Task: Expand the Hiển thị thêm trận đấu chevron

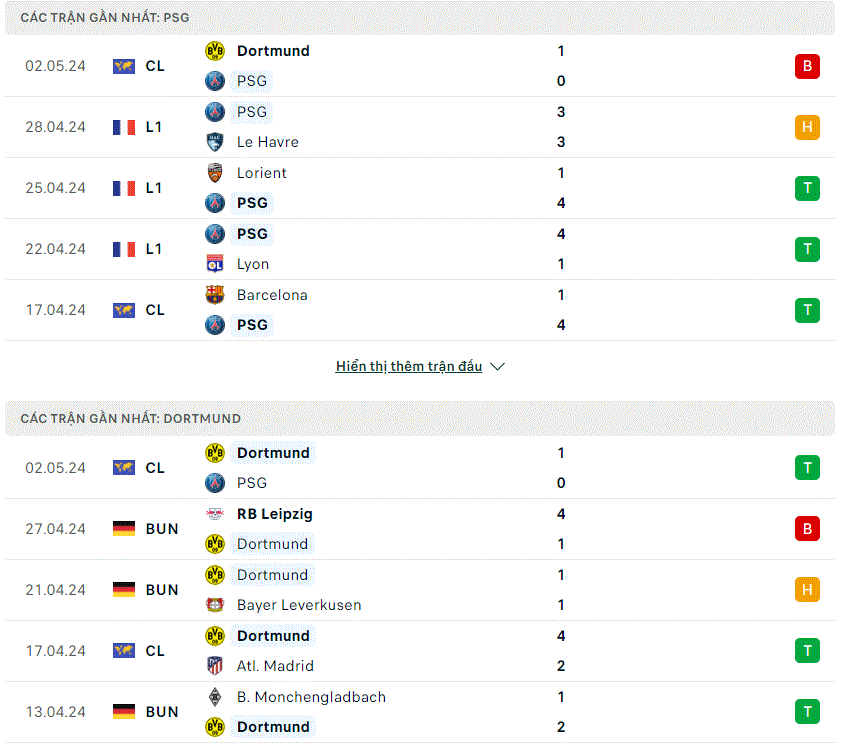Action: point(498,367)
